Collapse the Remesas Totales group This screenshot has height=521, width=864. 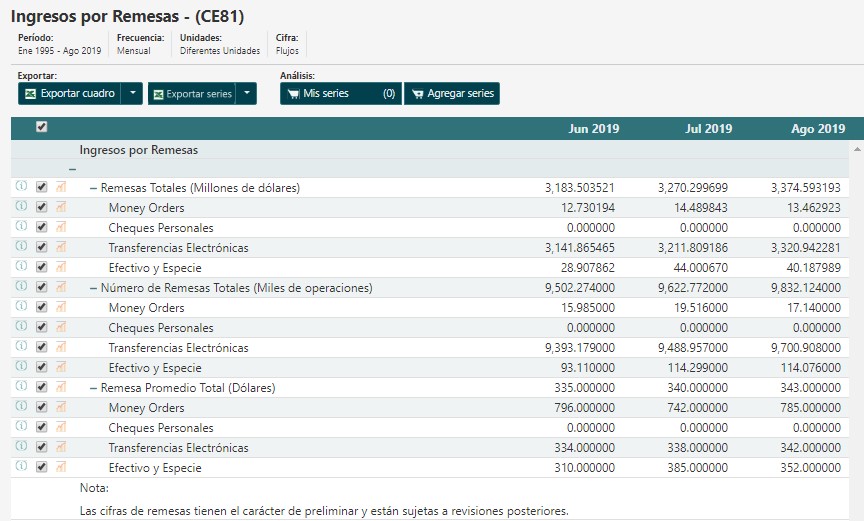pyautogui.click(x=93, y=188)
